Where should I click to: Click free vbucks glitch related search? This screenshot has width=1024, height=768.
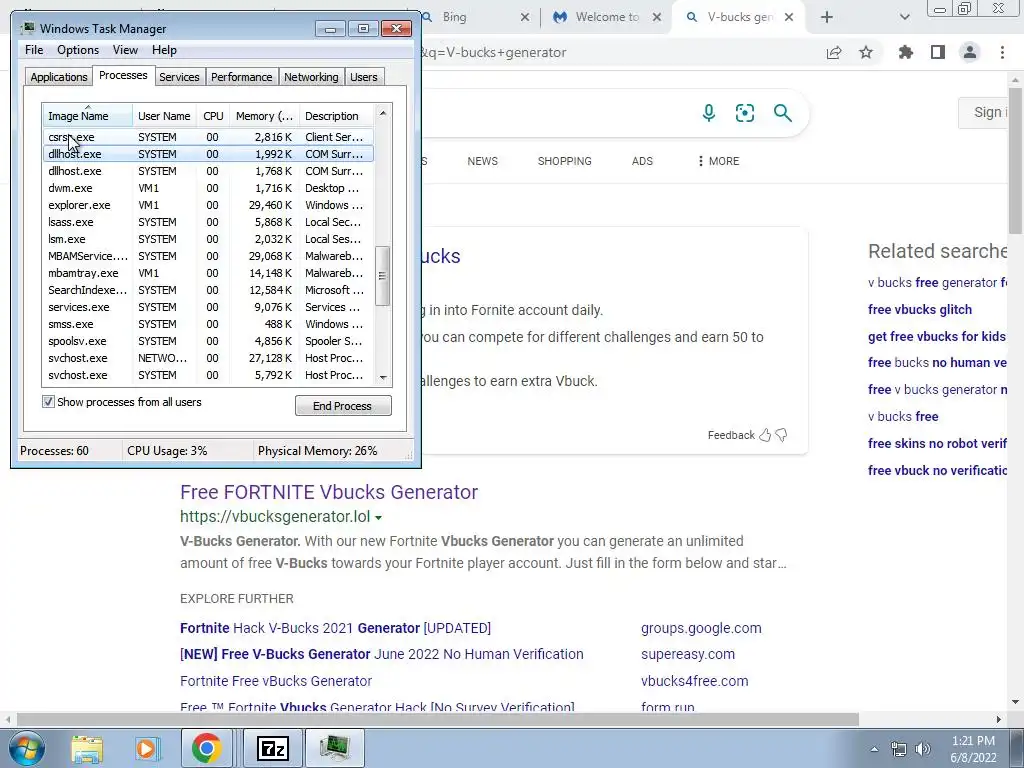920,310
